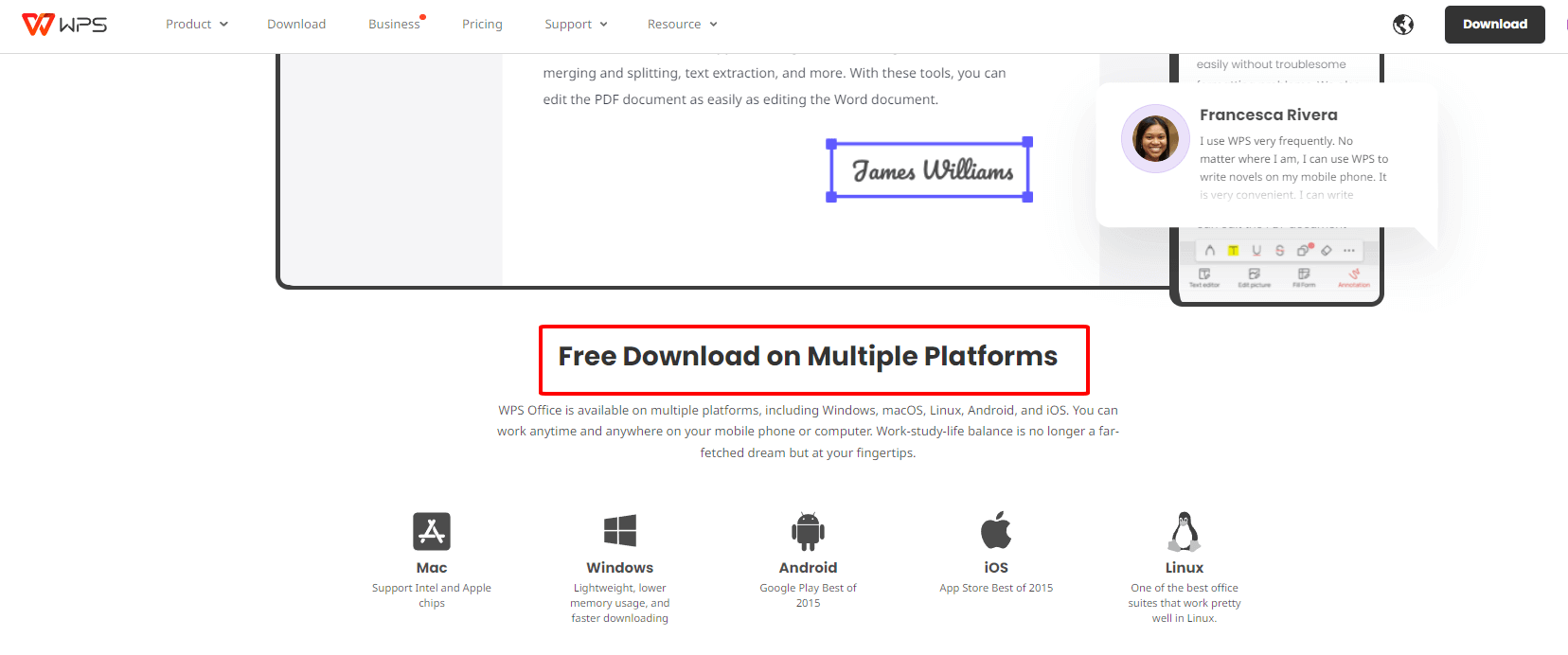Open the language globe icon
Image resolution: width=1568 pixels, height=655 pixels.
point(1403,25)
